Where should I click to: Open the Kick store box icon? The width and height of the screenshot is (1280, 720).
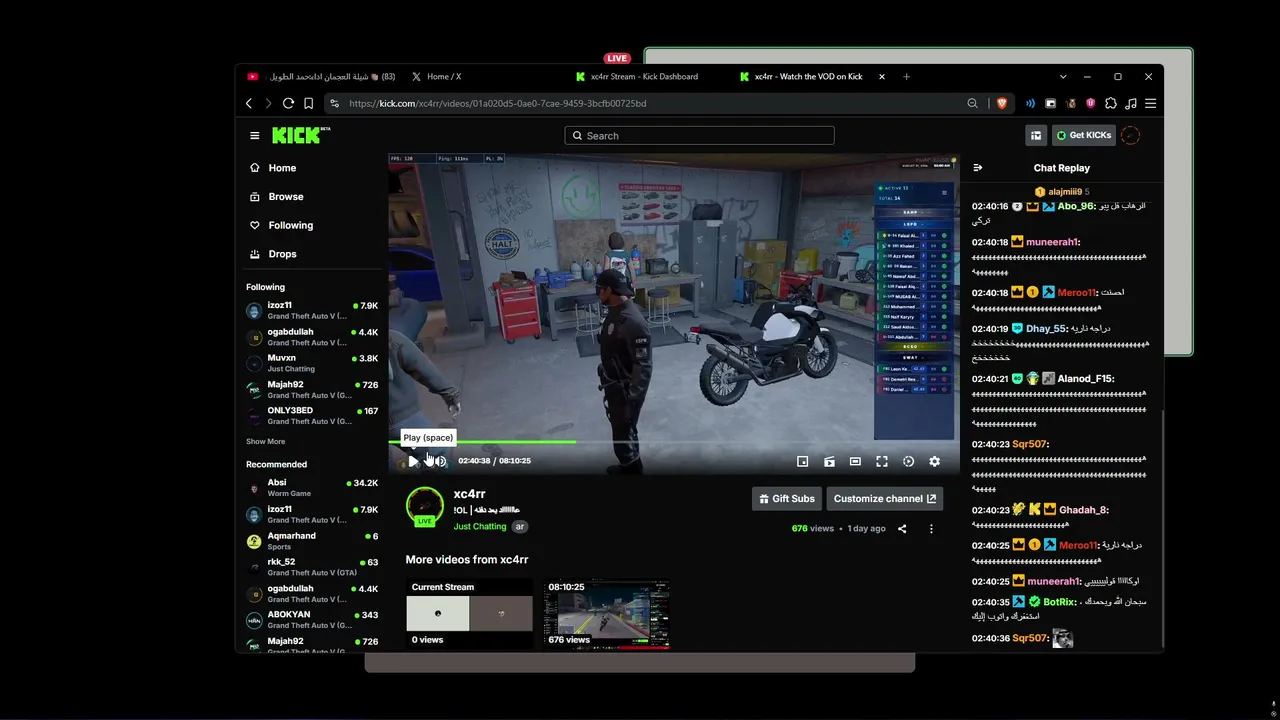pos(1036,135)
